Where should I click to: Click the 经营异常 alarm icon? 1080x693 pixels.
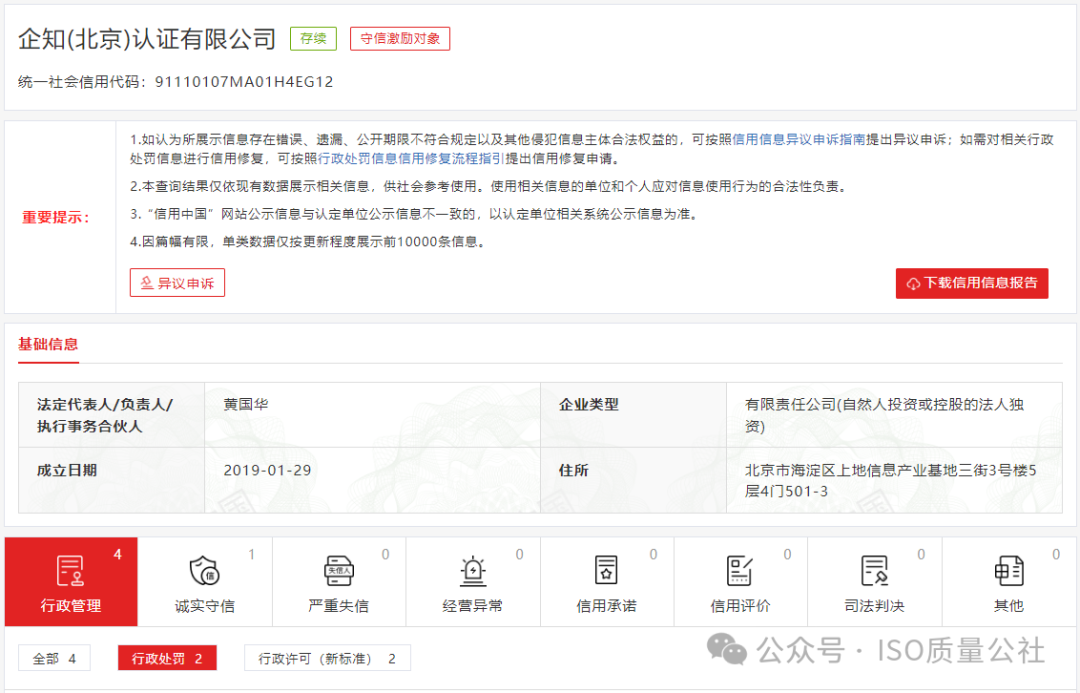[472, 572]
